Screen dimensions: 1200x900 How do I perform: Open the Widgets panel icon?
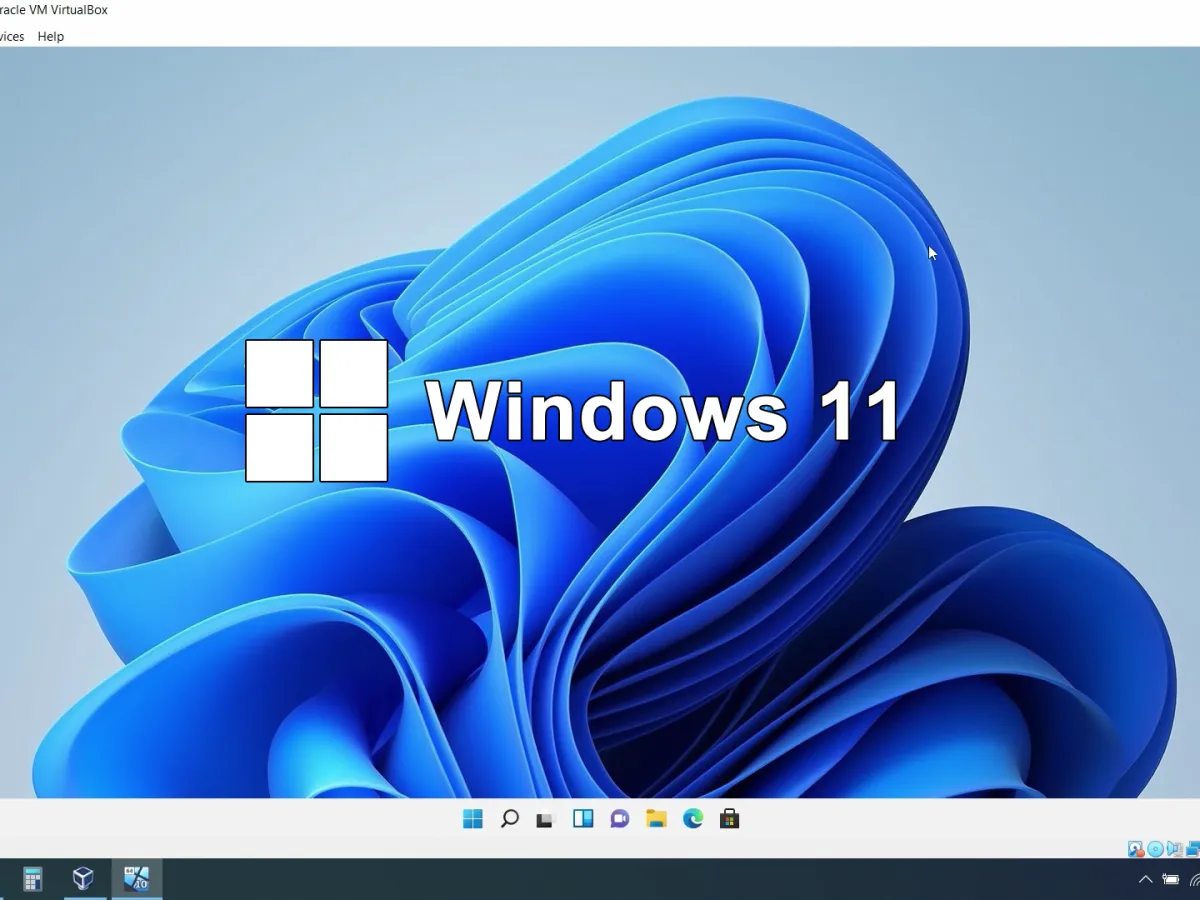click(x=583, y=820)
